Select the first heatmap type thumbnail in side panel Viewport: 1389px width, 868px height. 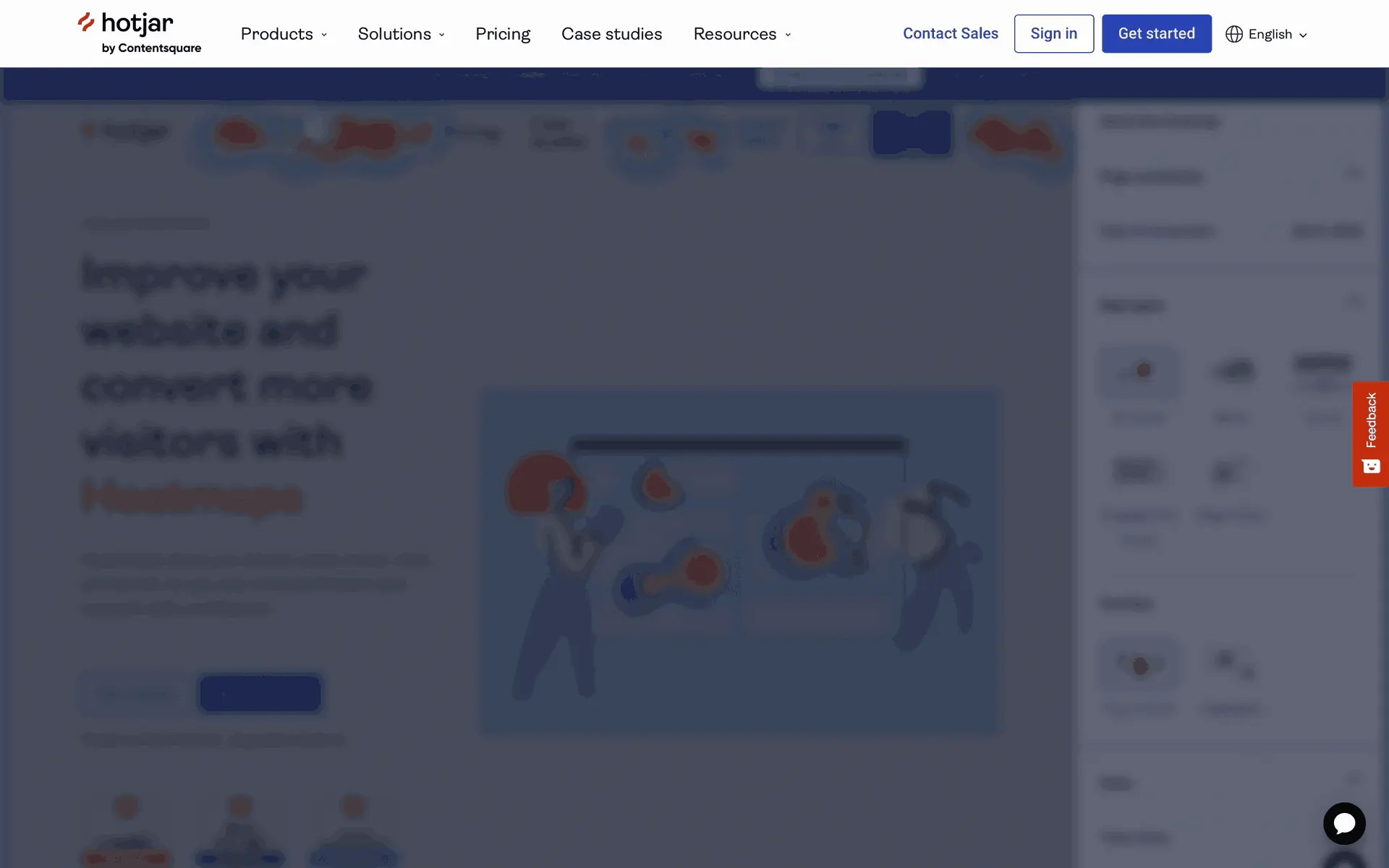[x=1139, y=372]
